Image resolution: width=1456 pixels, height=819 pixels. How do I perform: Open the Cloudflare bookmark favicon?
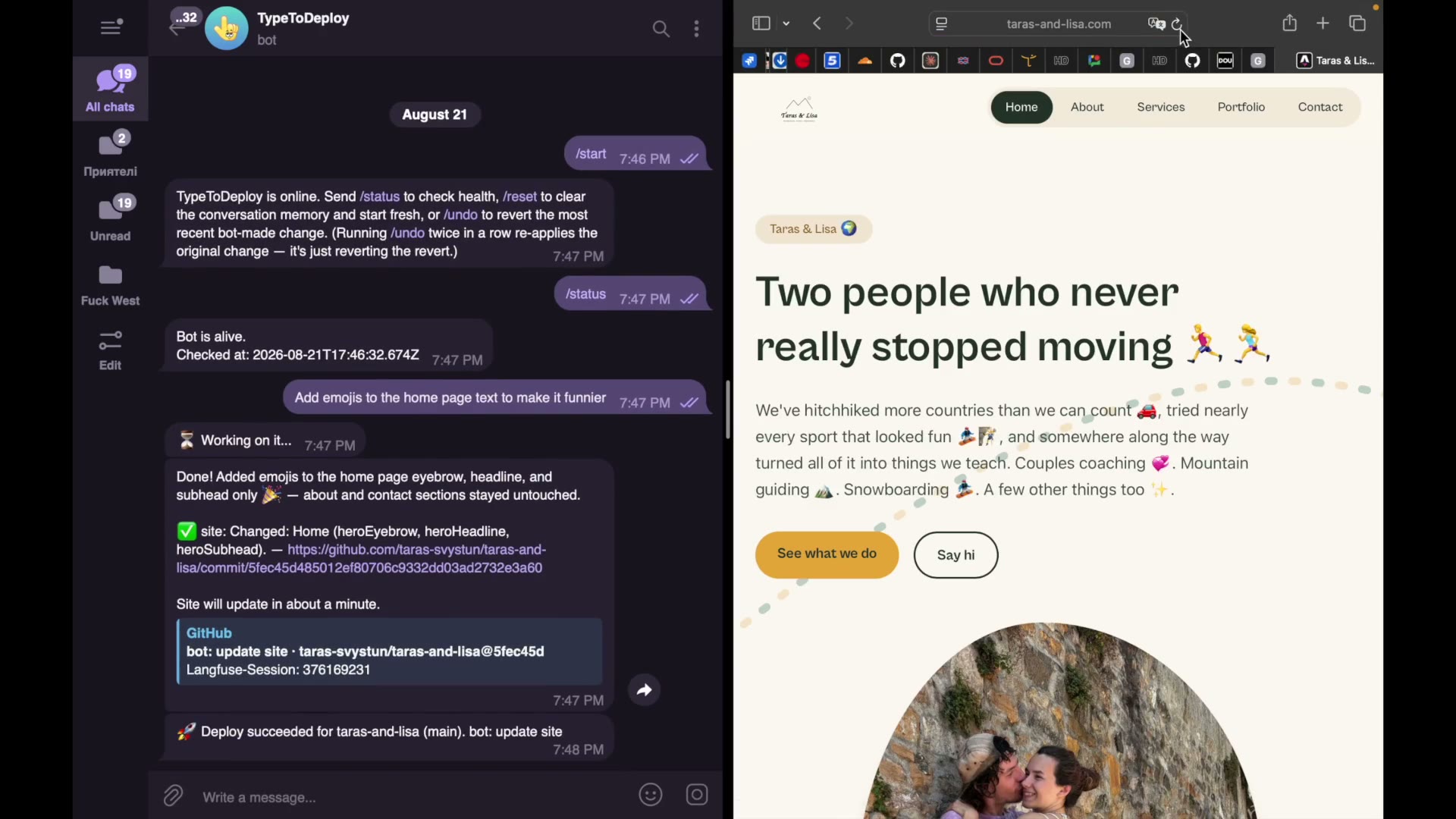pos(865,61)
